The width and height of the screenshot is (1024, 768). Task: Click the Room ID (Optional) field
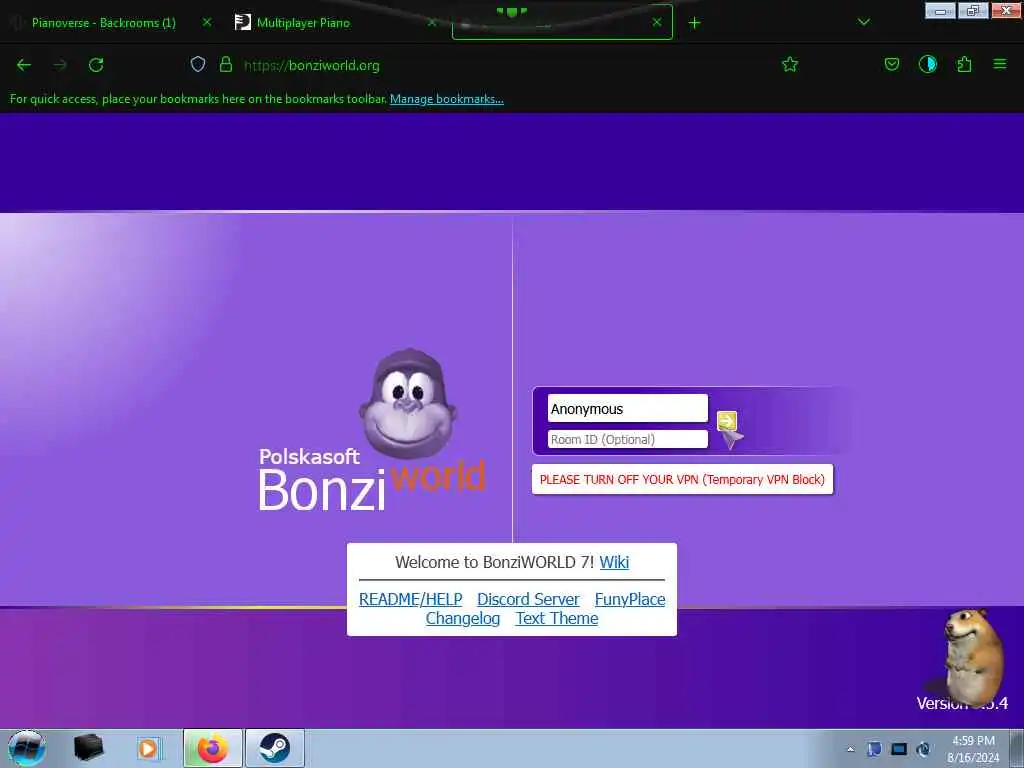[x=628, y=440]
